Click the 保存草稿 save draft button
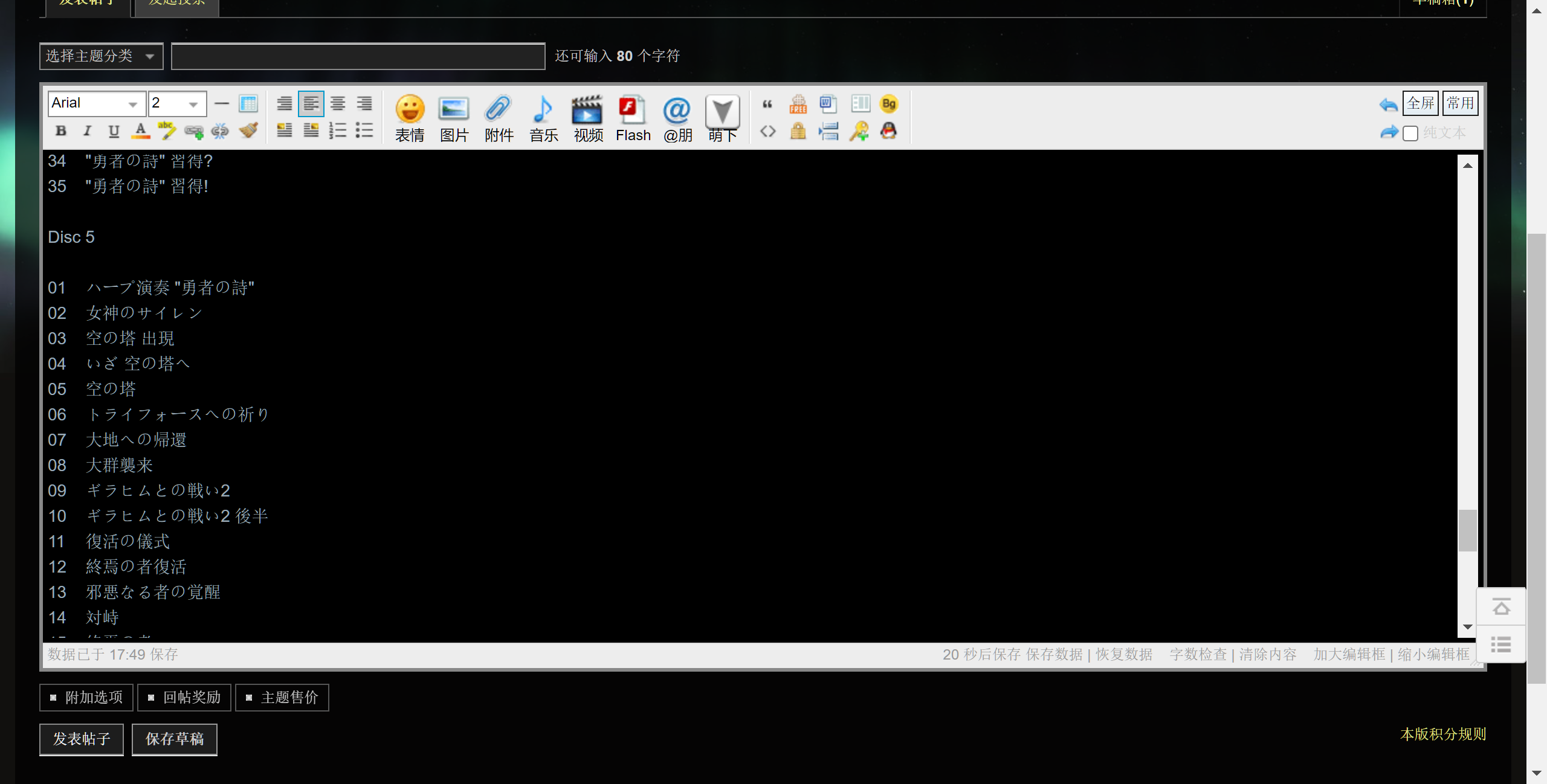 point(175,739)
